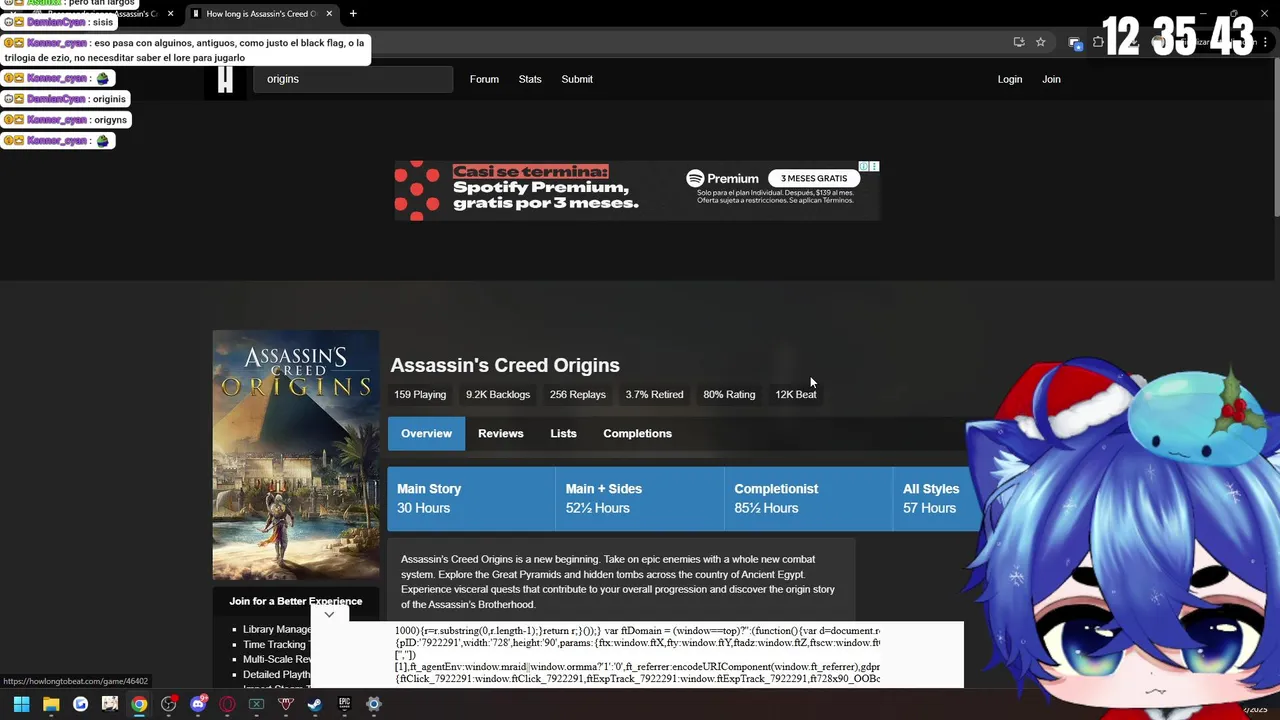Image resolution: width=1280 pixels, height=720 pixels.
Task: Click the 12K Beat stat
Action: pos(796,394)
